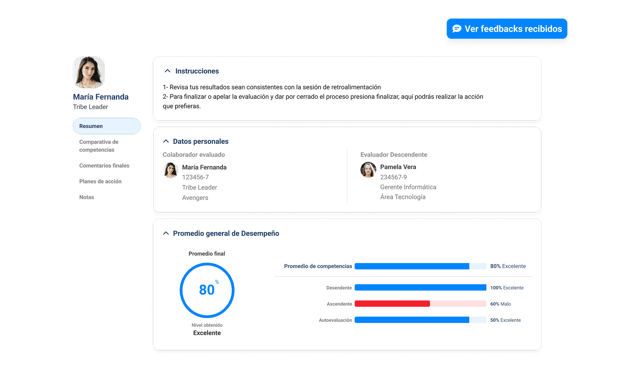Image resolution: width=640 pixels, height=373 pixels.
Task: Click the Promedio final label
Action: (207, 253)
